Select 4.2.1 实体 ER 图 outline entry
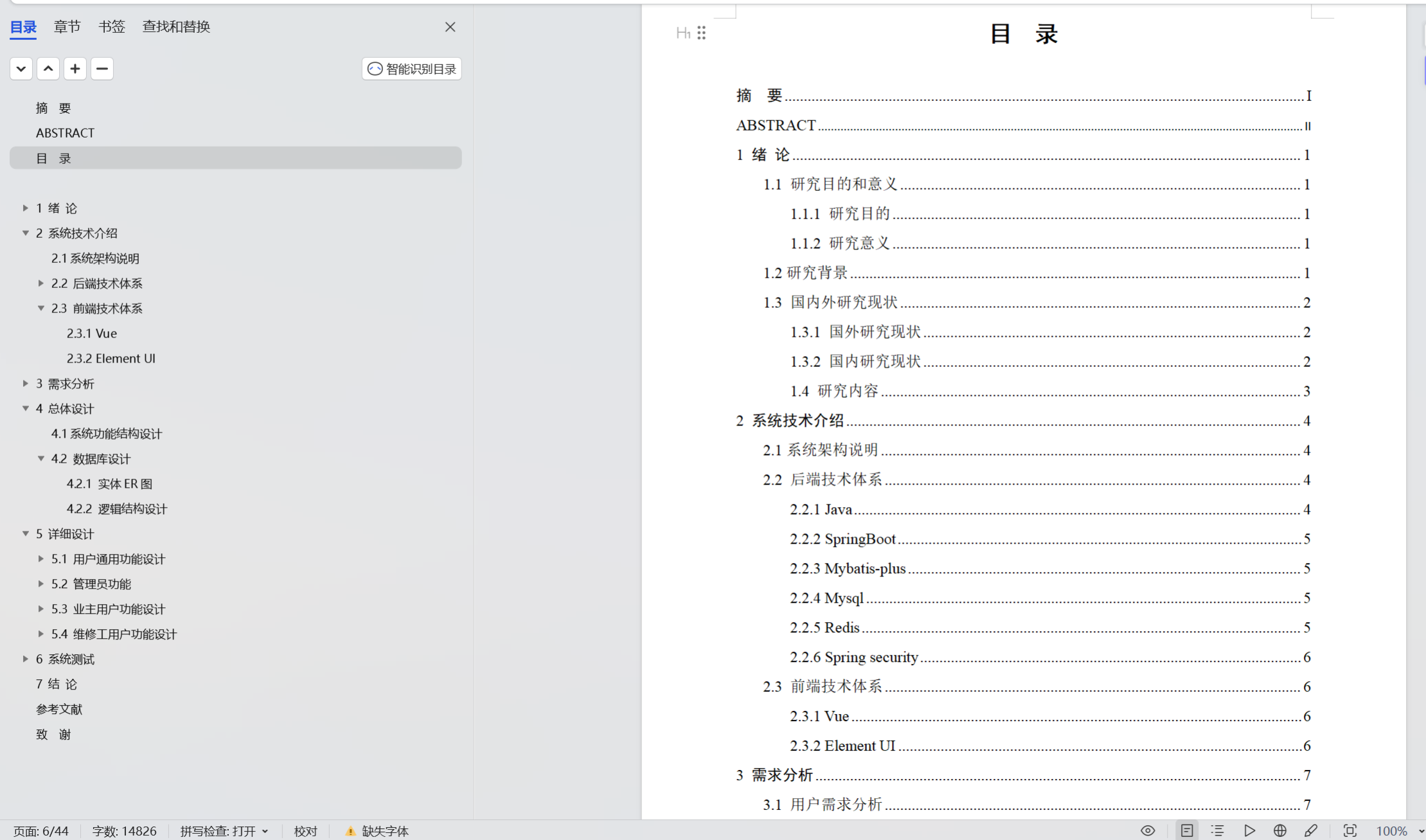 [x=109, y=484]
